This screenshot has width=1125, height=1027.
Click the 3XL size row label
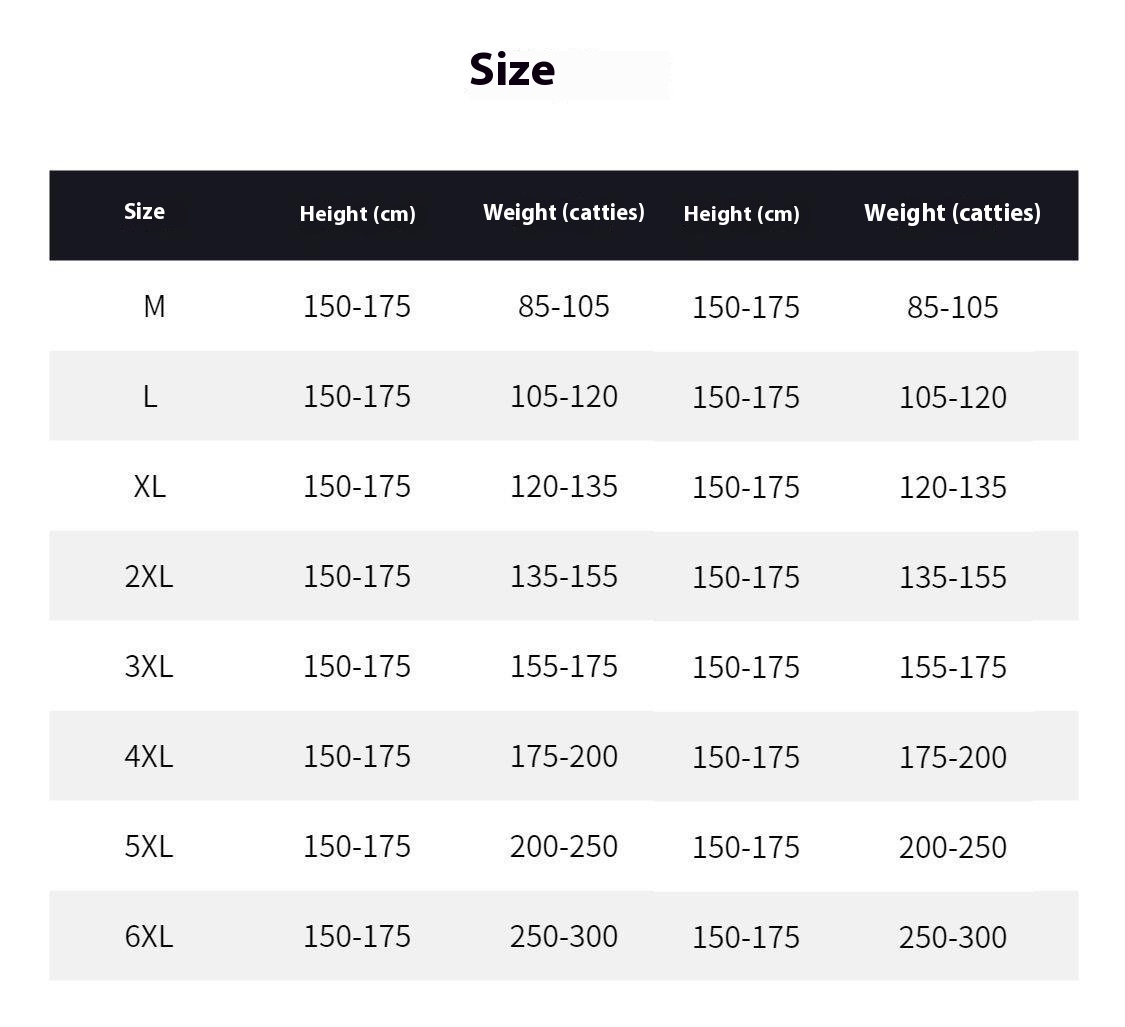[149, 666]
